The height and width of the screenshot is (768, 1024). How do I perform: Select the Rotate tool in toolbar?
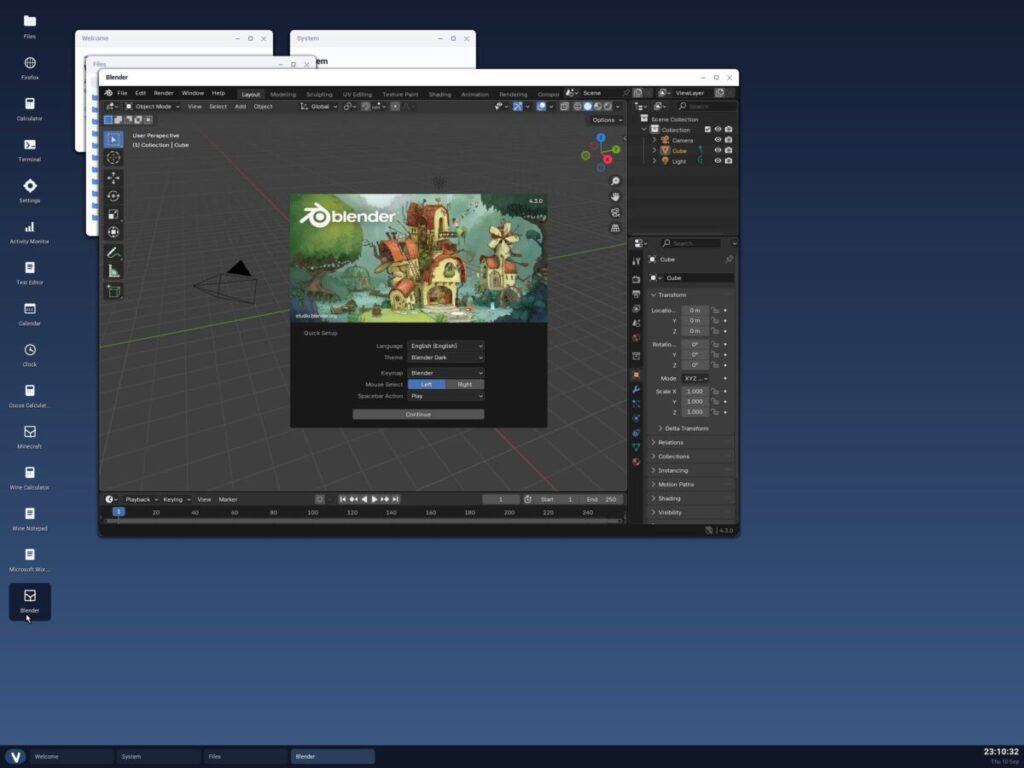pos(113,196)
